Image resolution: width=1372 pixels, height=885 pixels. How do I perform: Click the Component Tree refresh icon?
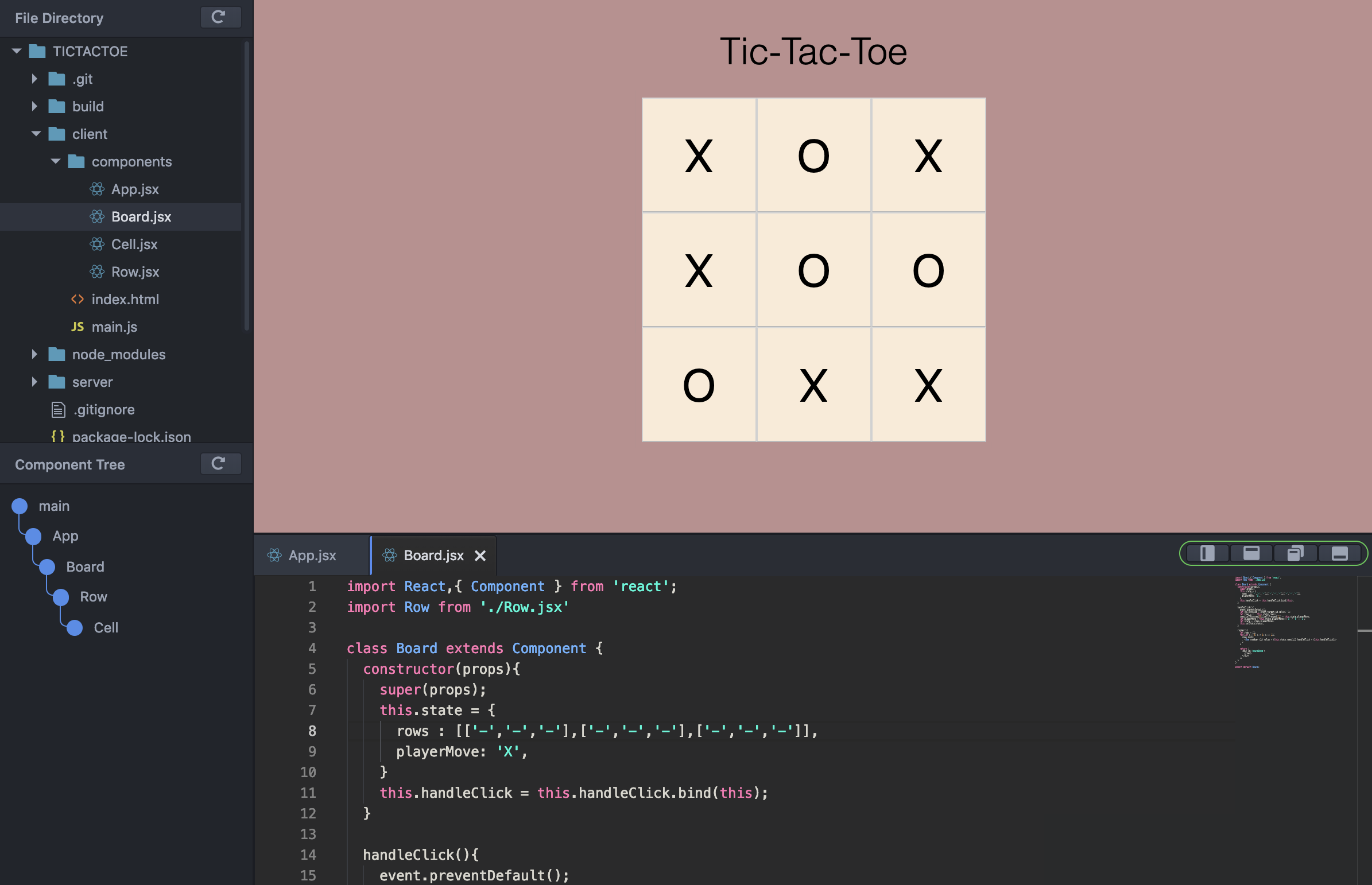(219, 464)
